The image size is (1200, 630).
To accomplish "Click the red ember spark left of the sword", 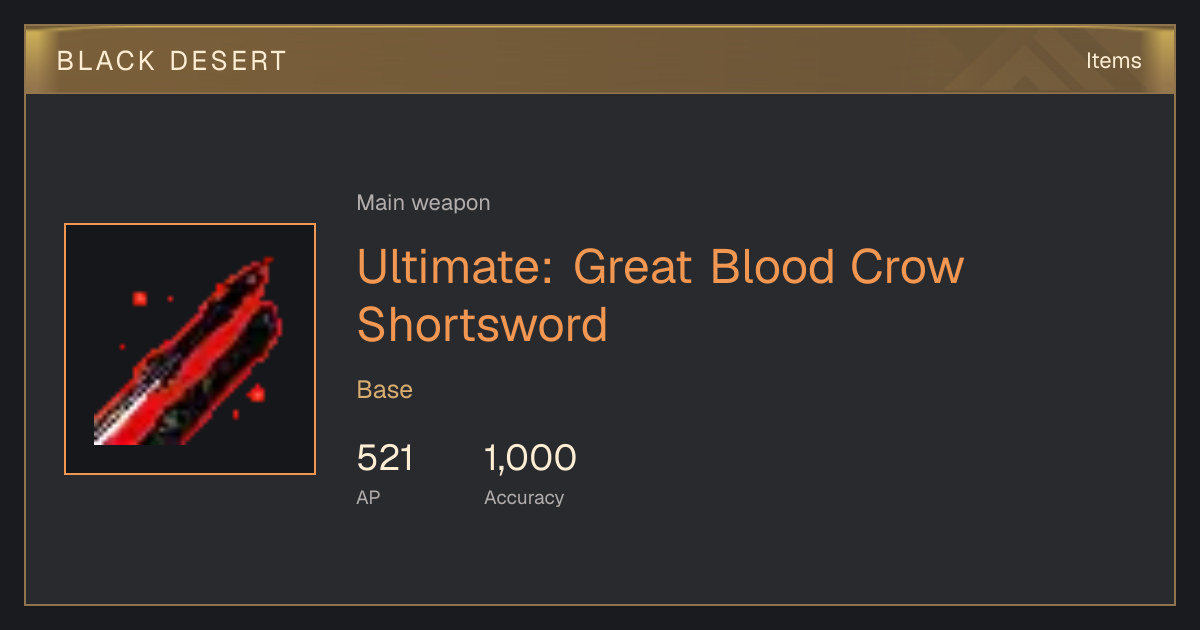I will (x=140, y=297).
